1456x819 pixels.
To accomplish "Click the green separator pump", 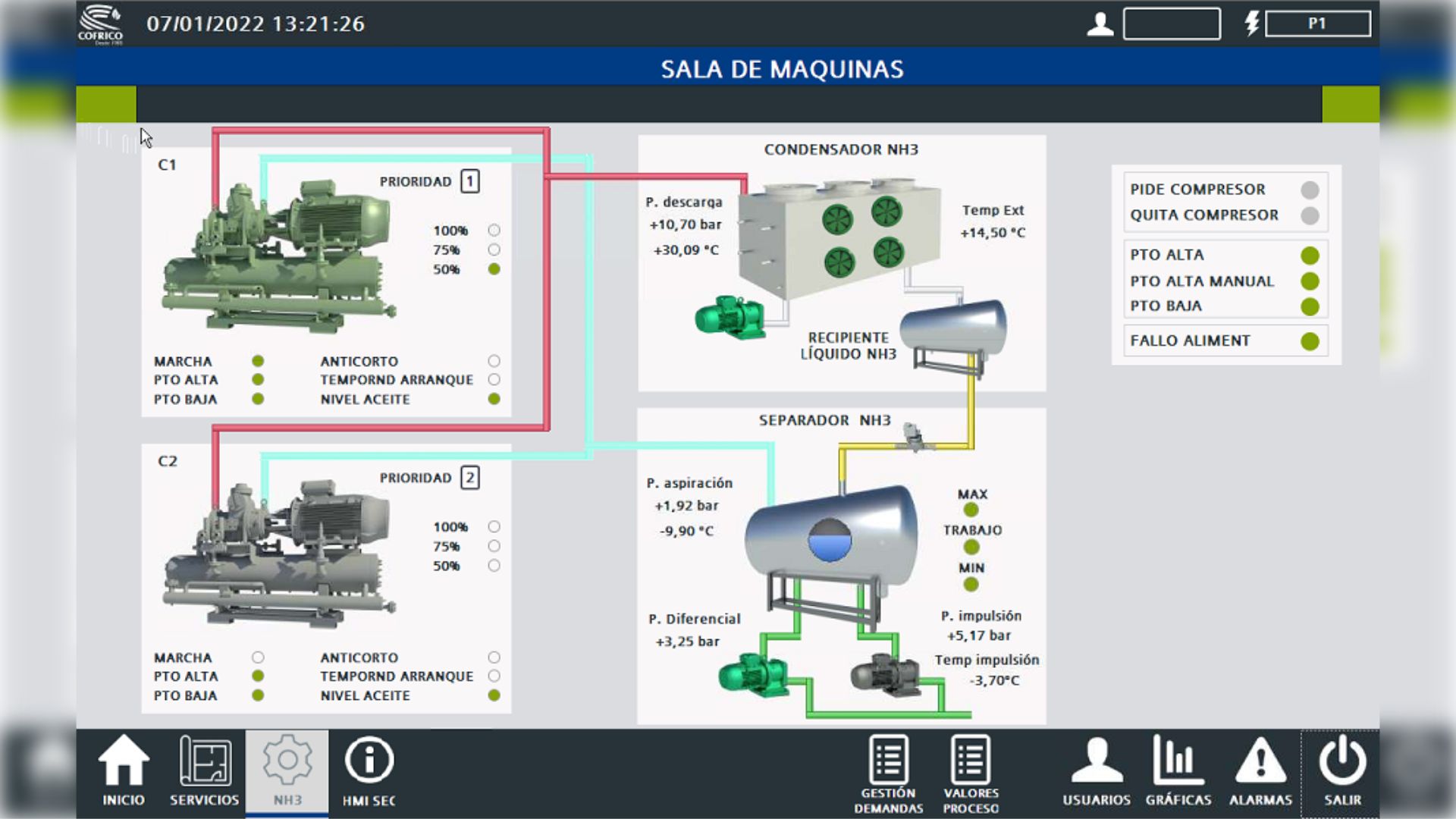I will pyautogui.click(x=753, y=675).
